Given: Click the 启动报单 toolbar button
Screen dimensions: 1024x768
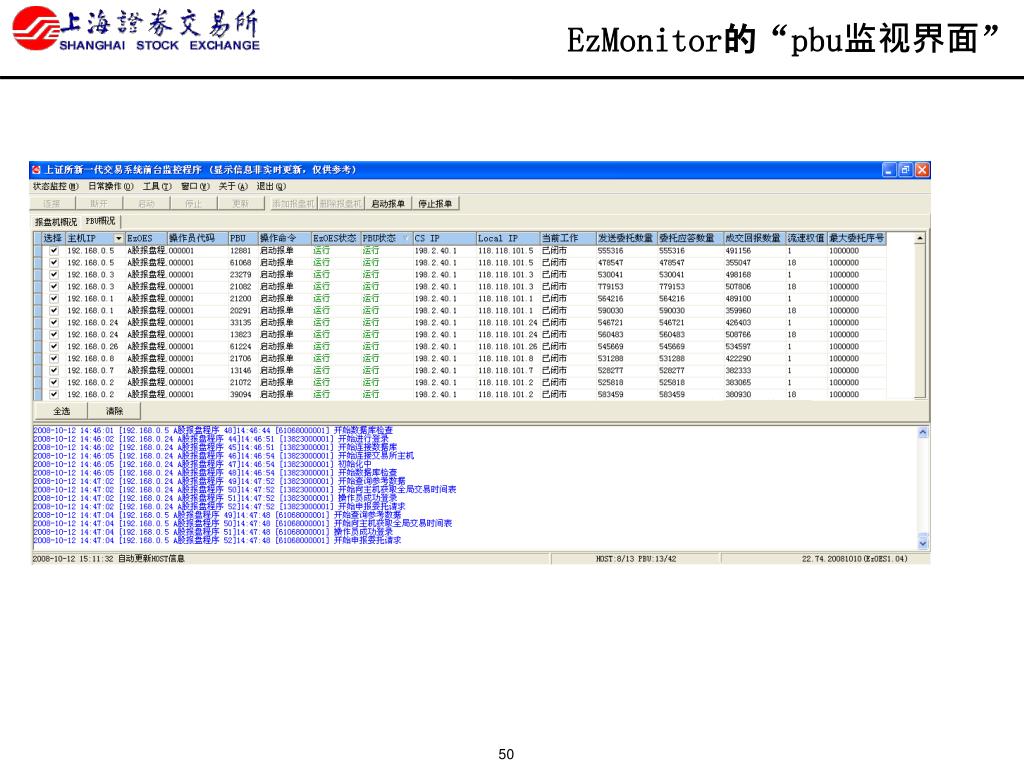Looking at the screenshot, I should pyautogui.click(x=388, y=204).
